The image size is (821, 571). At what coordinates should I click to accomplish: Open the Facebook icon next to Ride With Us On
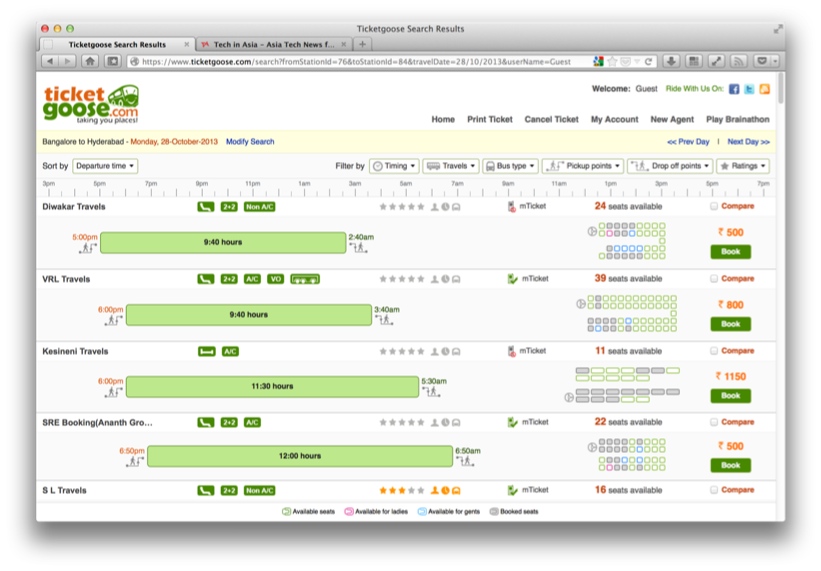point(734,89)
